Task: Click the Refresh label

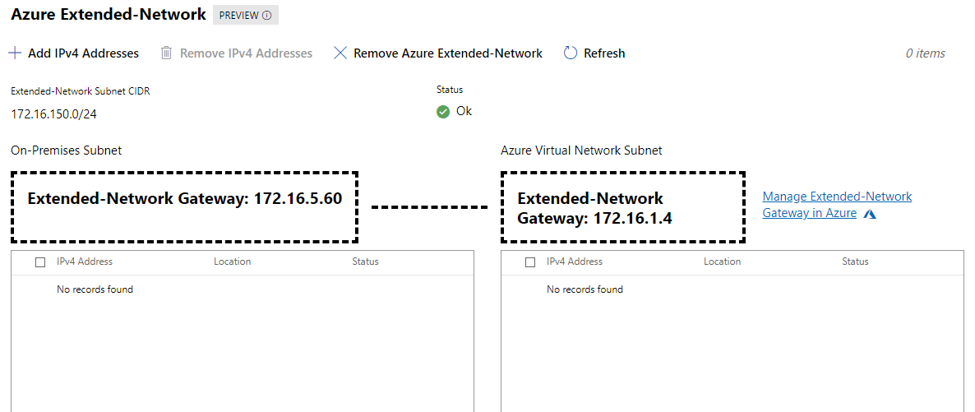Action: click(604, 53)
